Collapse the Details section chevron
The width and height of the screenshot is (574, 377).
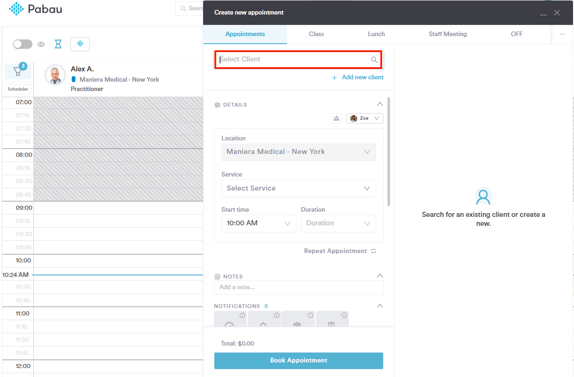point(380,104)
